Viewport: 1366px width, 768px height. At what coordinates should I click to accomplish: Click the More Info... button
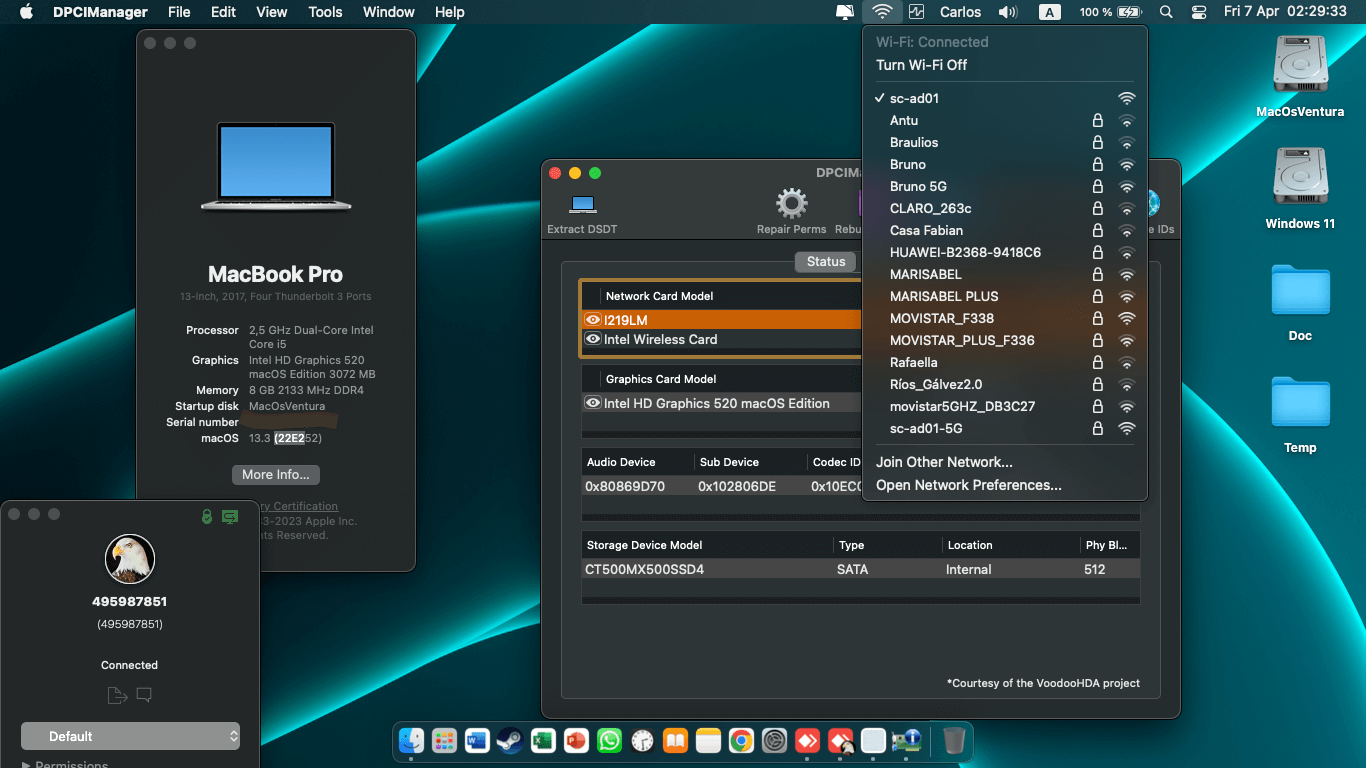coord(276,474)
